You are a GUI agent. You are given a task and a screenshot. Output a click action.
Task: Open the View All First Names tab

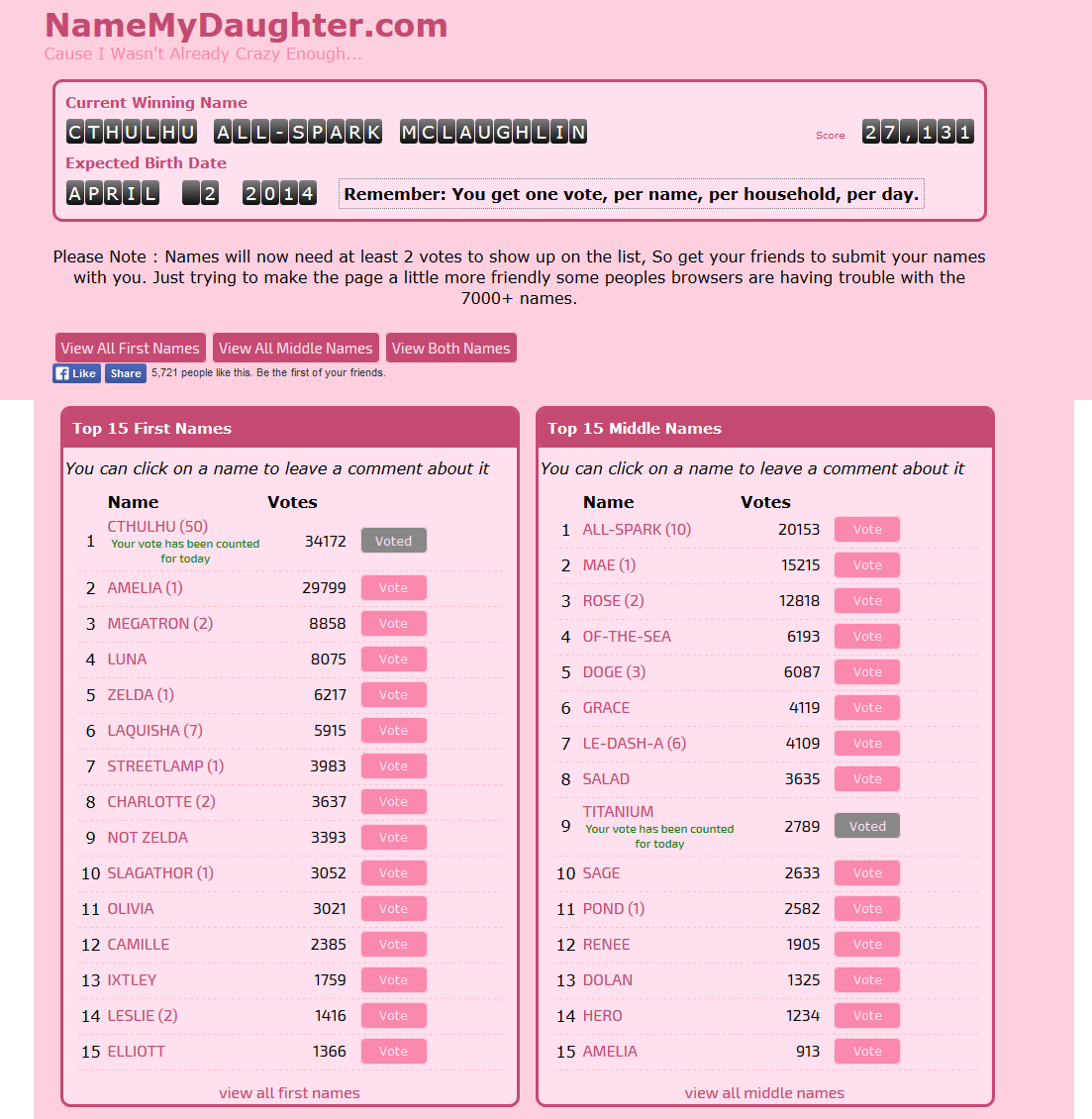pyautogui.click(x=130, y=349)
